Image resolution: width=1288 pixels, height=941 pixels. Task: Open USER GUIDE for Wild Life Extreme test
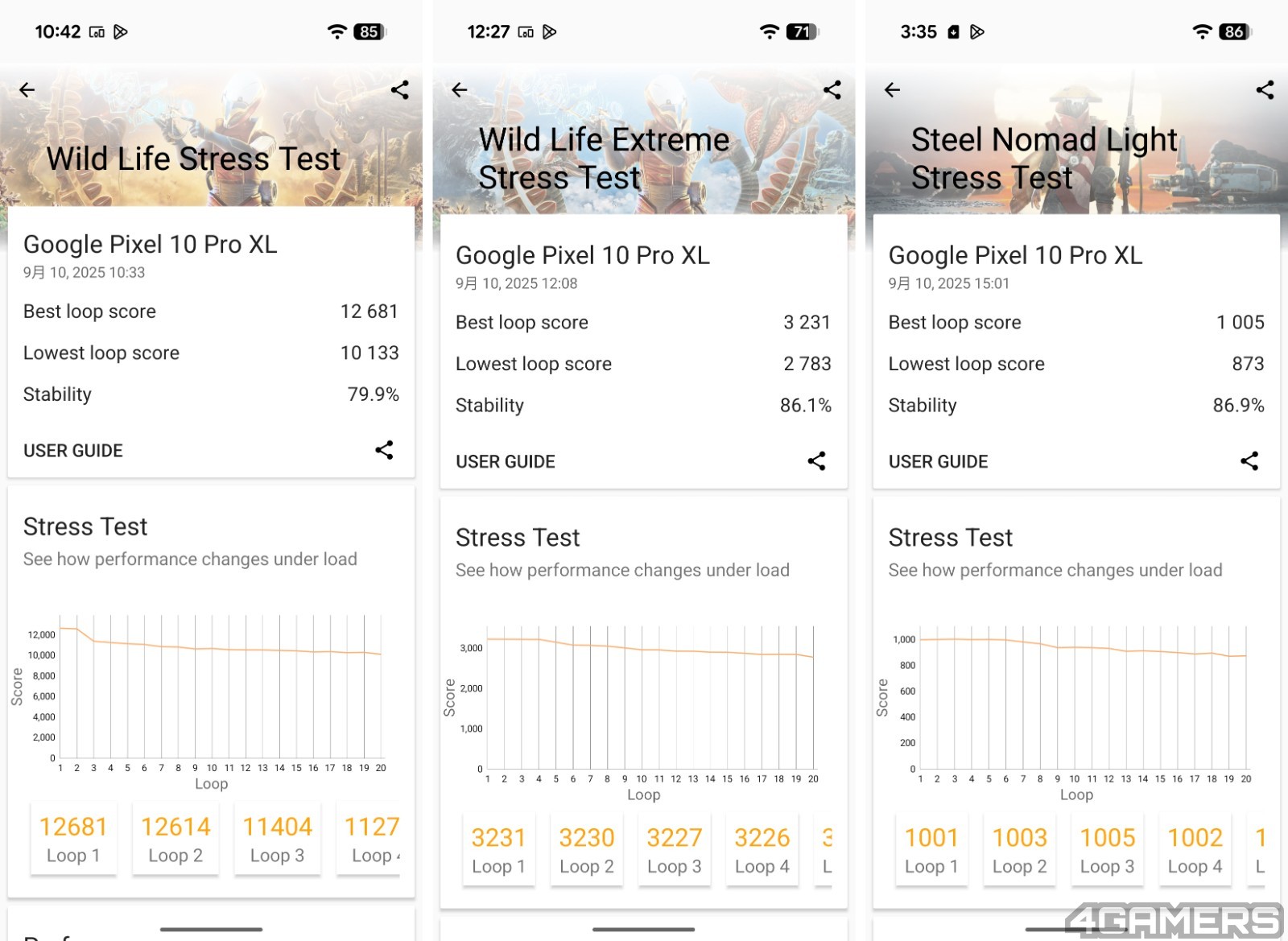coord(506,462)
